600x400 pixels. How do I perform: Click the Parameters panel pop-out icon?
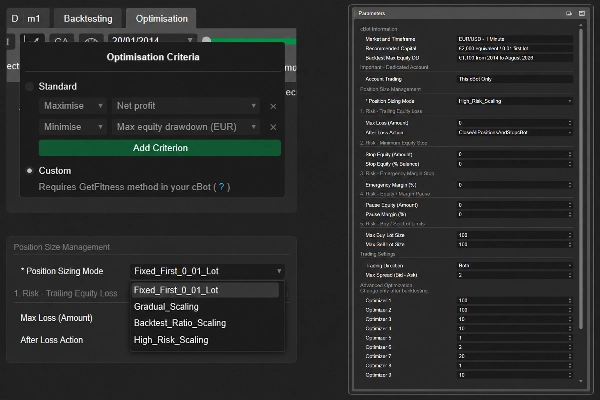[x=569, y=13]
